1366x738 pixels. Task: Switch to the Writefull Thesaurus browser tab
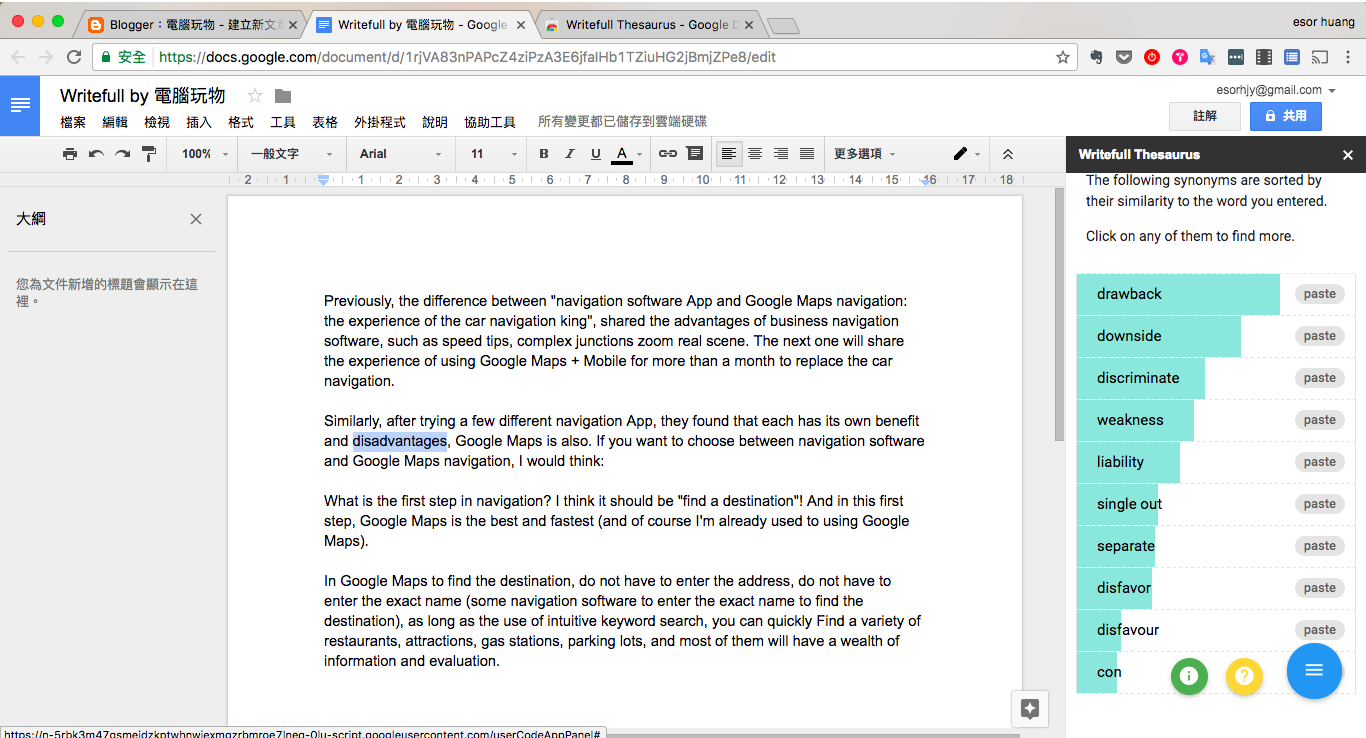[647, 25]
